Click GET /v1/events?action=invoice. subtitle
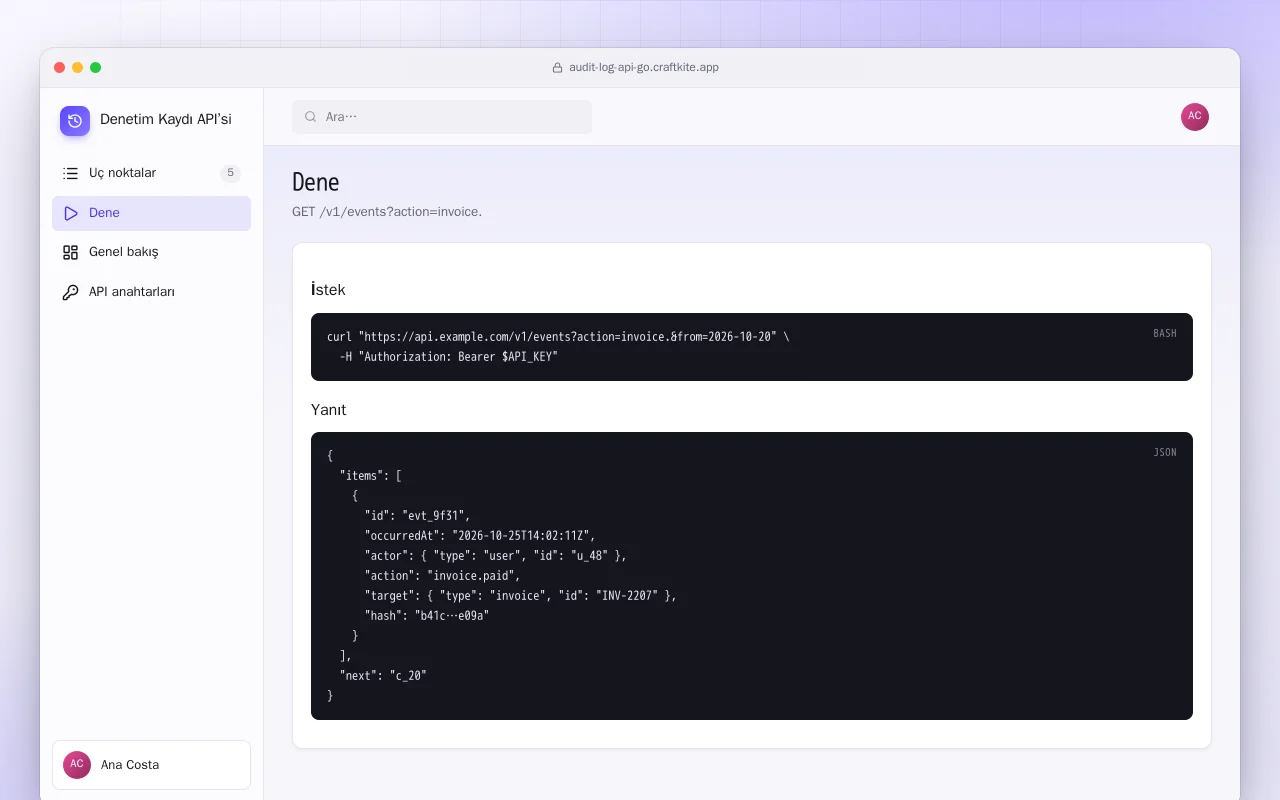 387,212
